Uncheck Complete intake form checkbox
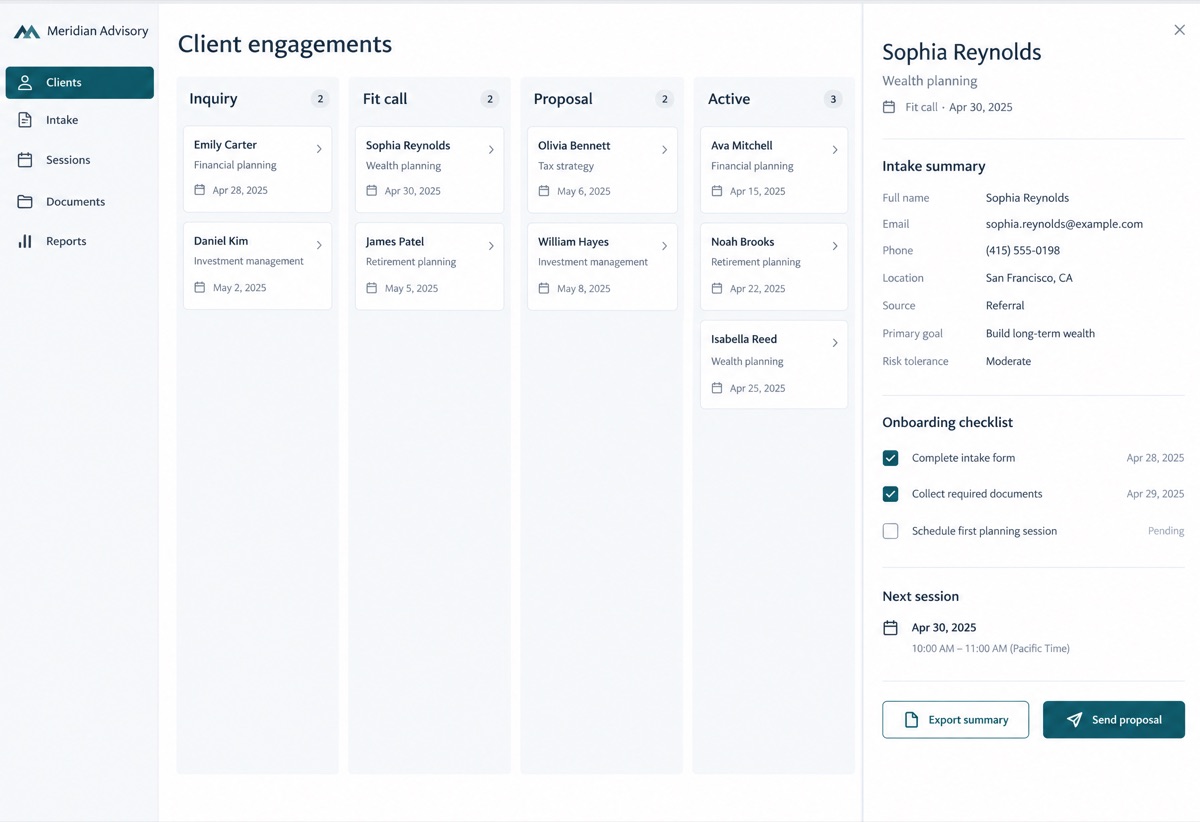The width and height of the screenshot is (1200, 822). [x=890, y=458]
